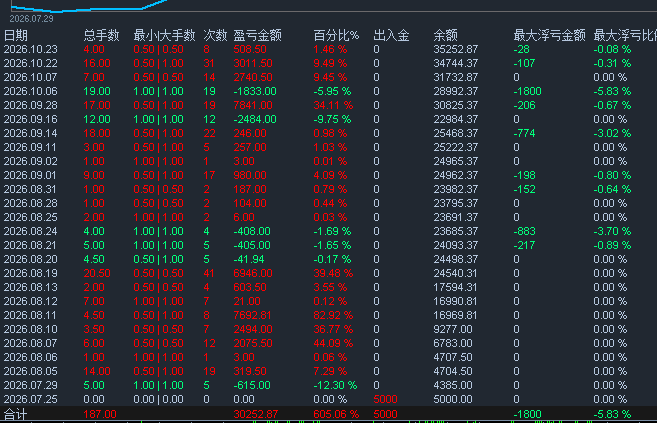Select the 2026.08.31 date cell
Image resolution: width=657 pixels, height=423 pixels.
[31, 189]
